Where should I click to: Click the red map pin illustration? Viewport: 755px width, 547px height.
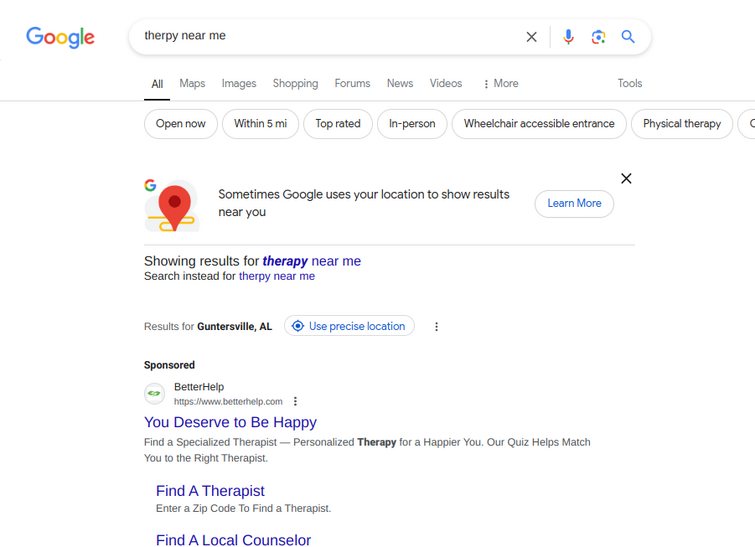(172, 206)
